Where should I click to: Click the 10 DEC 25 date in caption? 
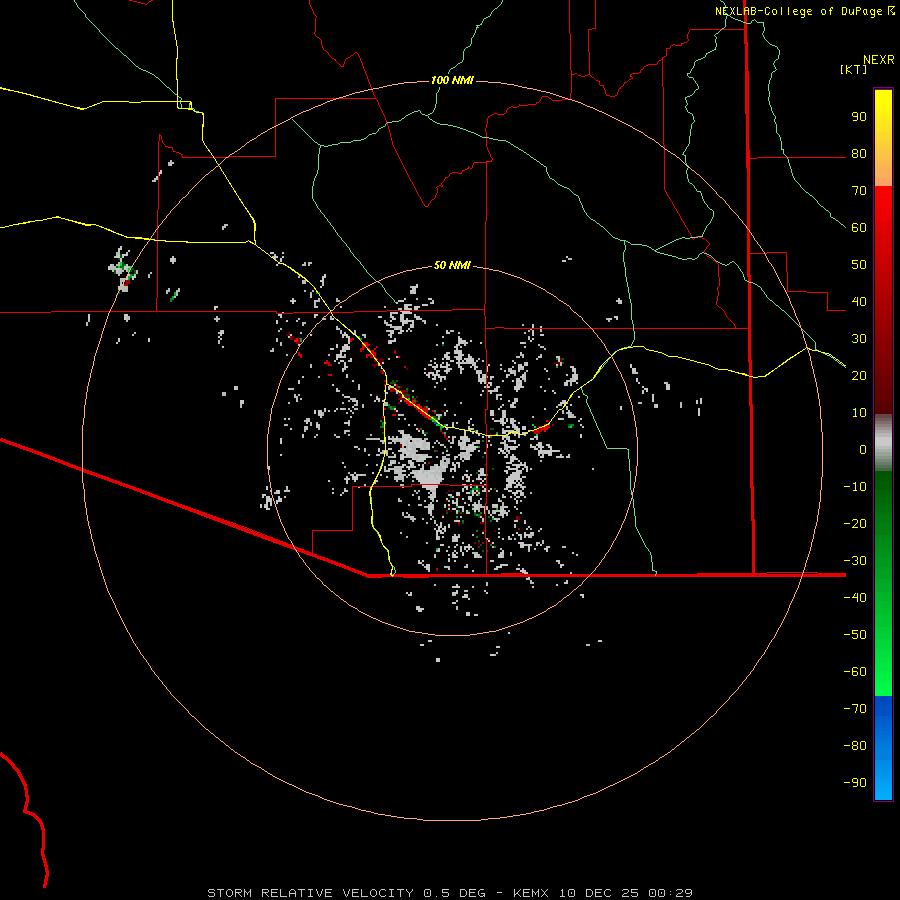coord(601,892)
